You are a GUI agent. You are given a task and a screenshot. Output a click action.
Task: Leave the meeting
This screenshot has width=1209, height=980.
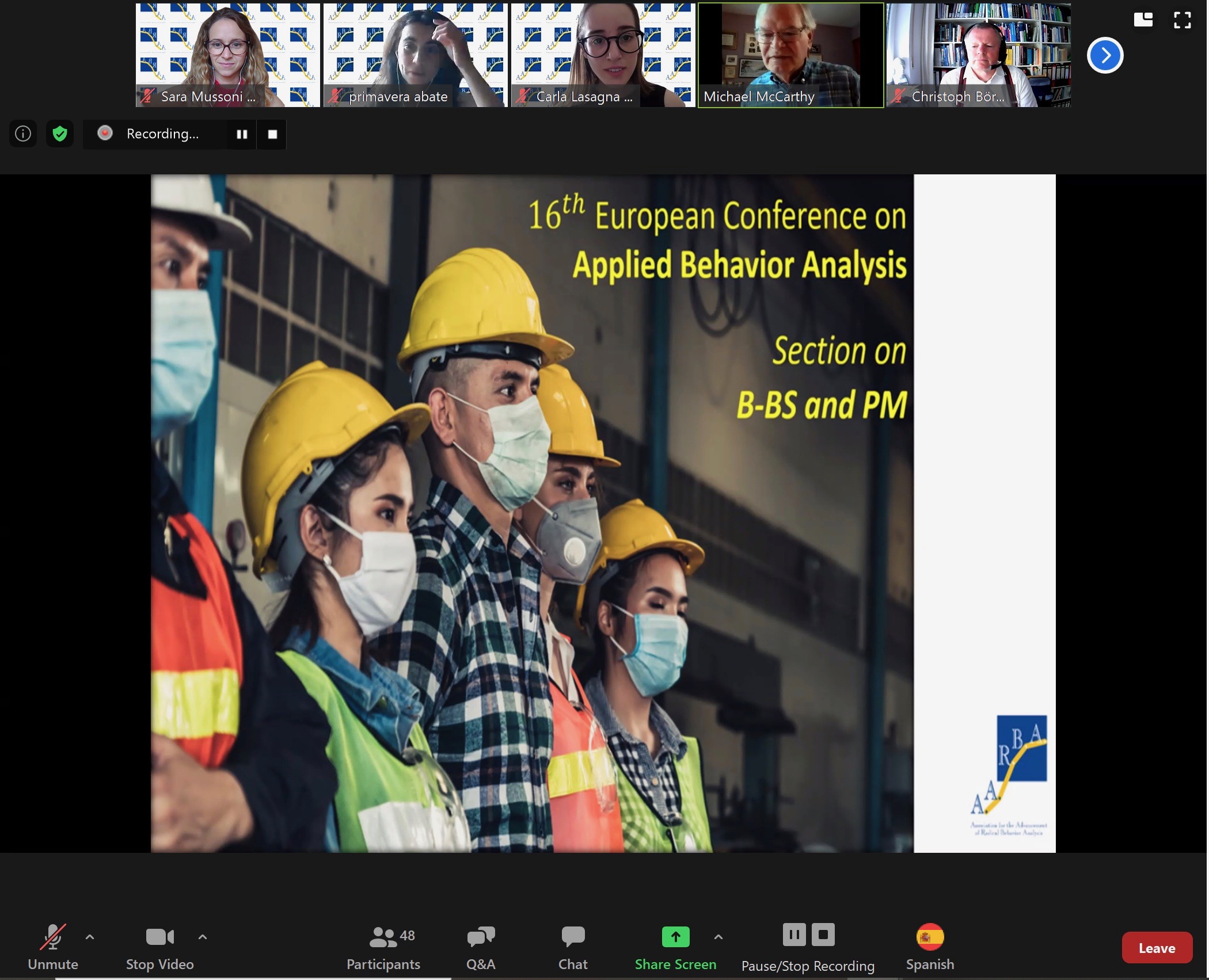point(1157,948)
